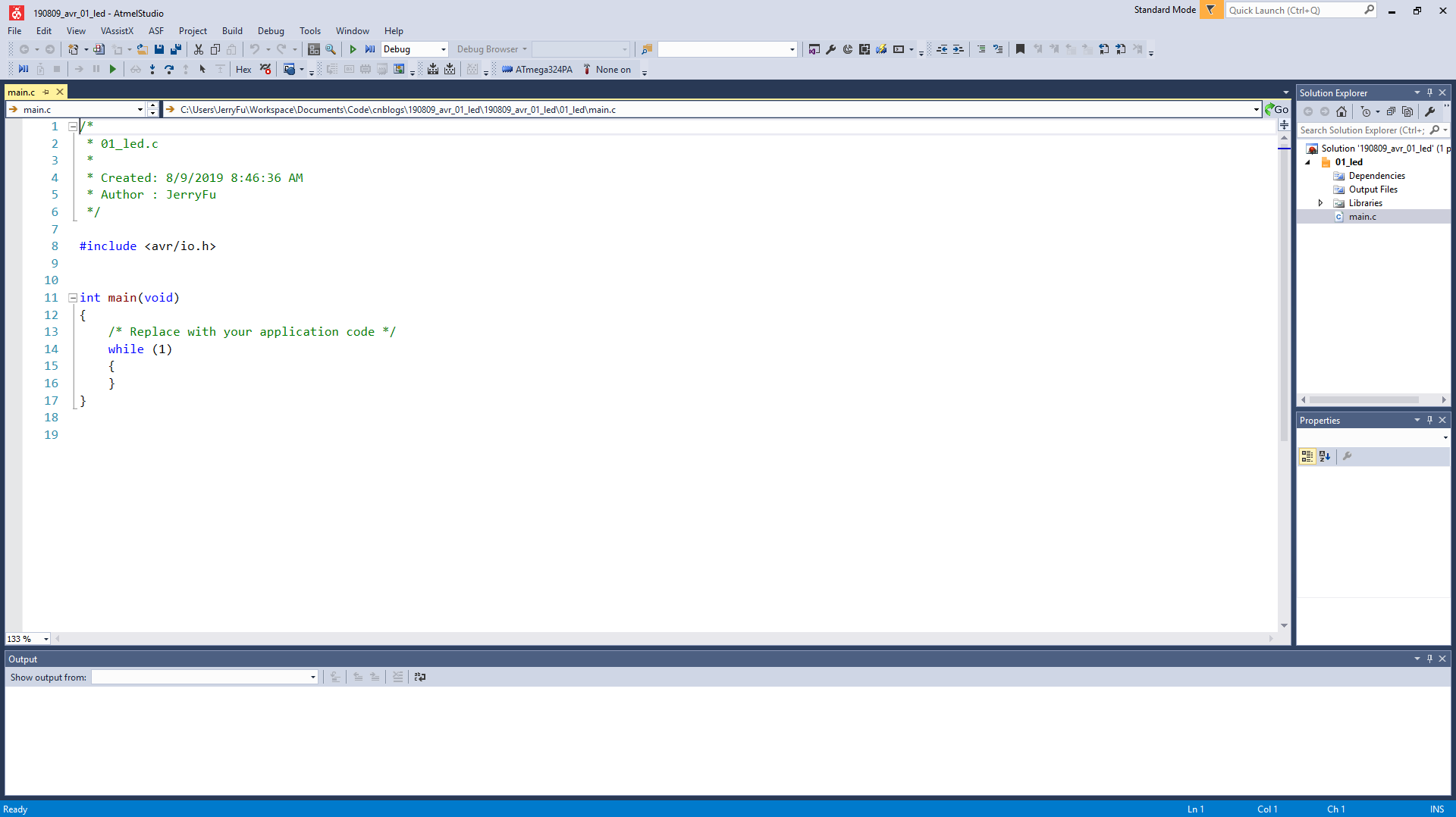Copy selection with the toolbar Copy icon
This screenshot has height=817, width=1456.
[x=215, y=49]
